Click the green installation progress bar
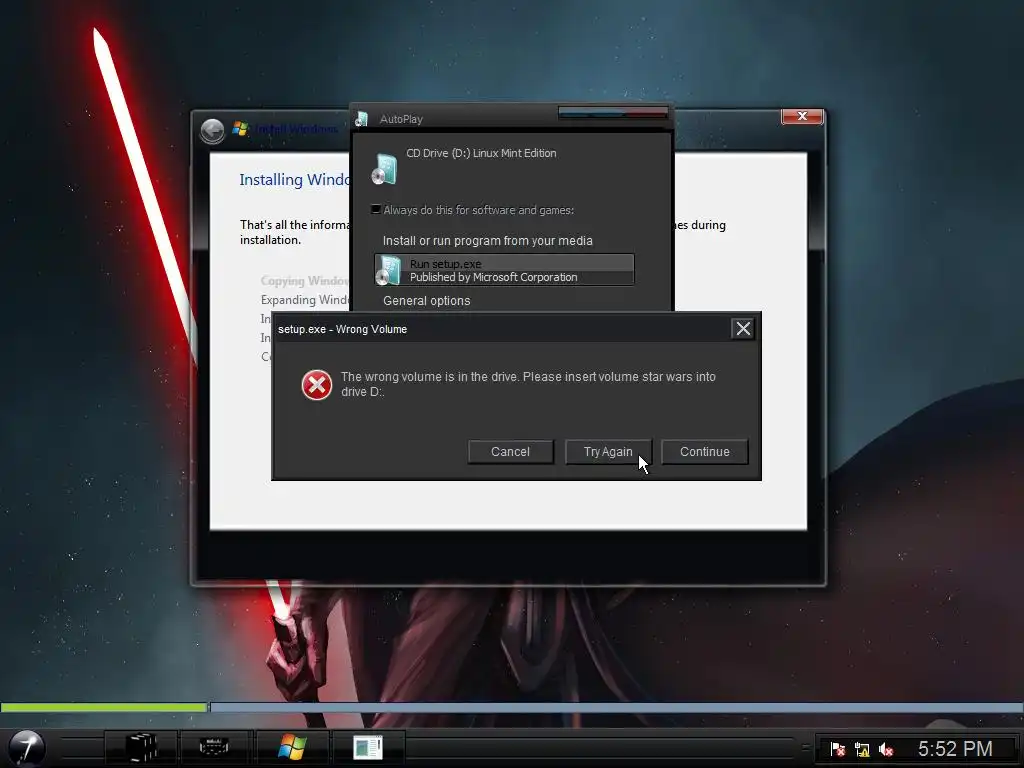Viewport: 1024px width, 768px height. tap(104, 707)
